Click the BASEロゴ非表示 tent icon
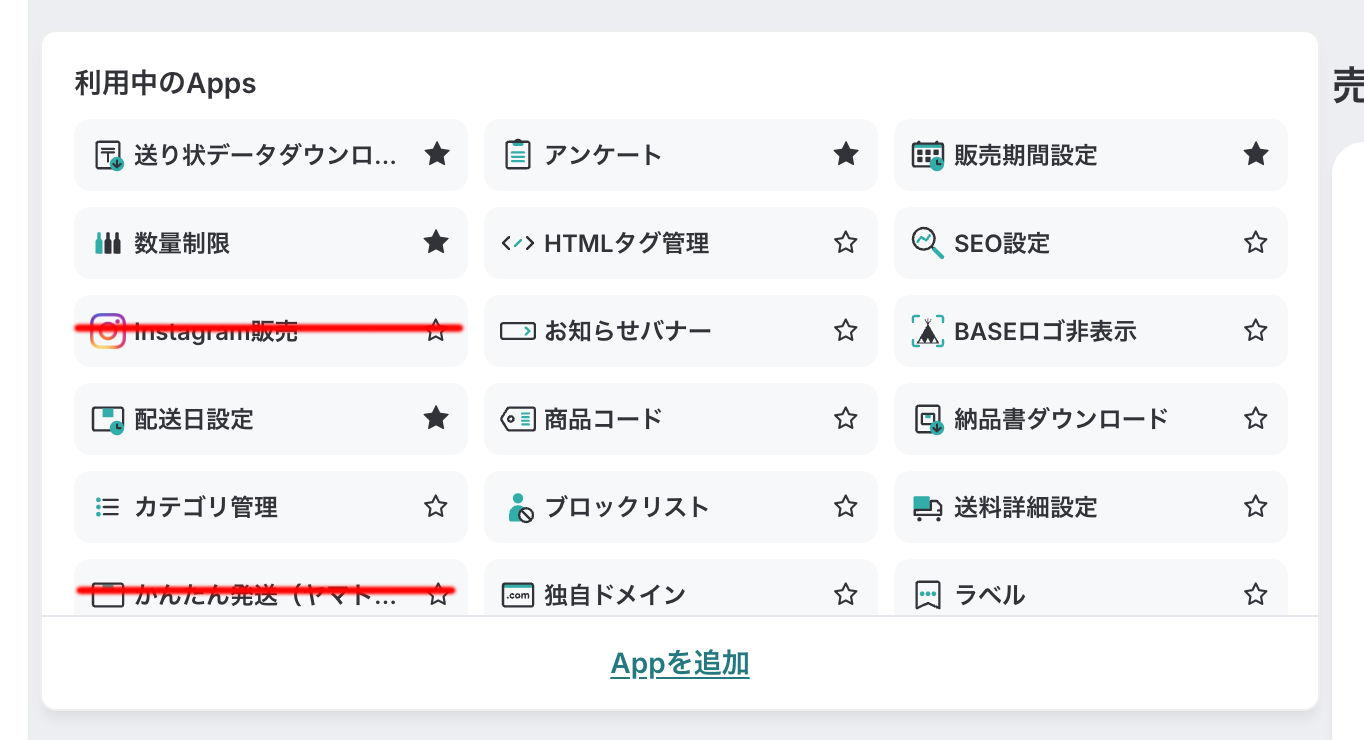The height and width of the screenshot is (740, 1364). pyautogui.click(x=928, y=331)
